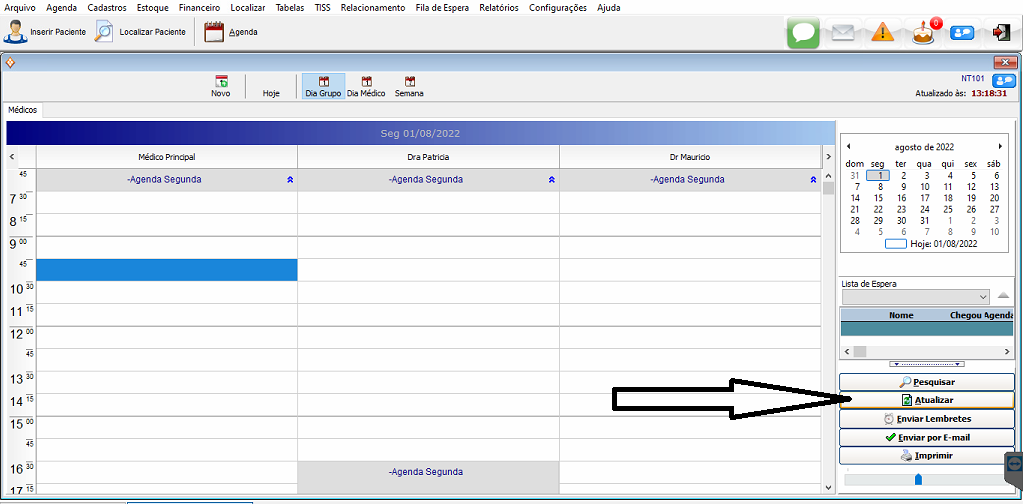Image resolution: width=1024 pixels, height=504 pixels.
Task: Open the birthday cake notifications icon
Action: tap(923, 32)
